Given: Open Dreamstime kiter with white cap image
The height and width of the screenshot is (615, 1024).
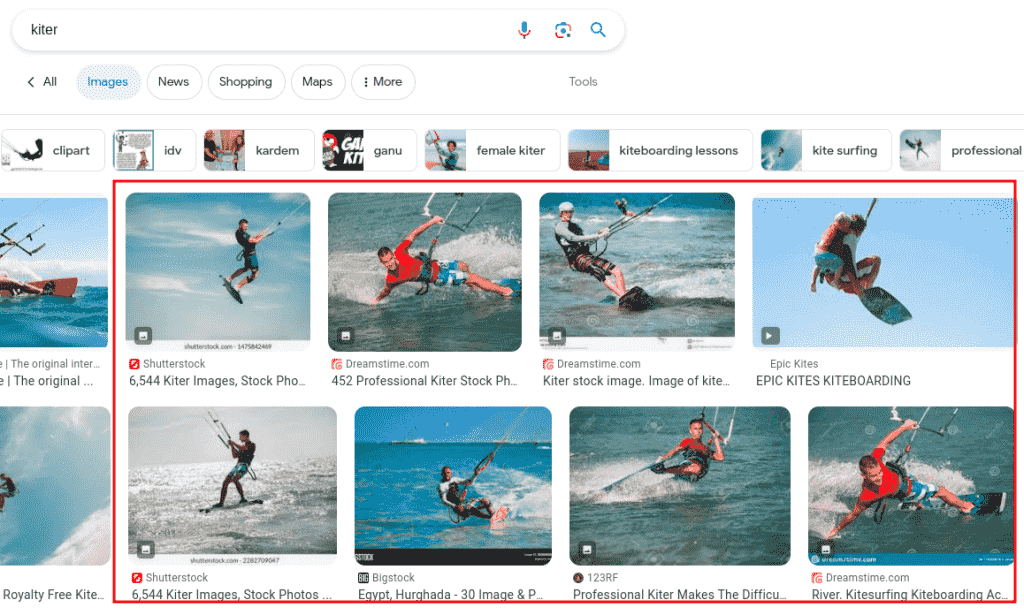Looking at the screenshot, I should [x=637, y=271].
